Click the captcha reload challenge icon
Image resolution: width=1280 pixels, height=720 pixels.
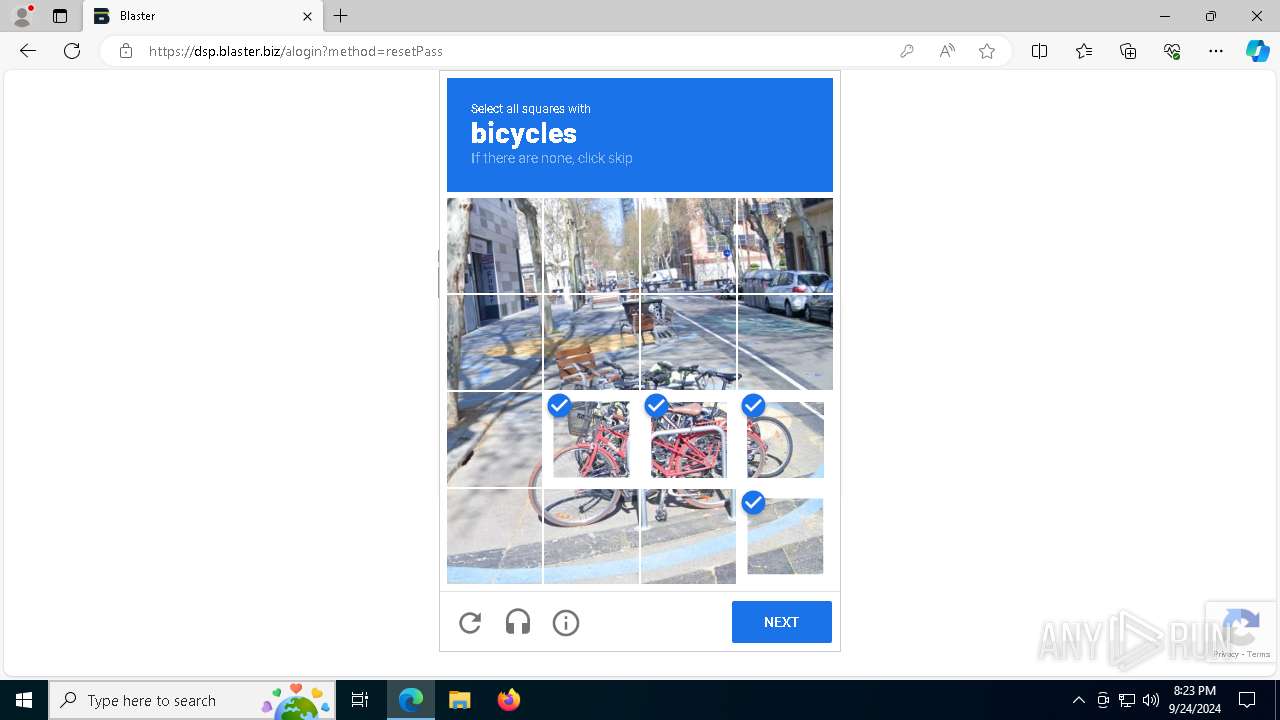pyautogui.click(x=470, y=623)
